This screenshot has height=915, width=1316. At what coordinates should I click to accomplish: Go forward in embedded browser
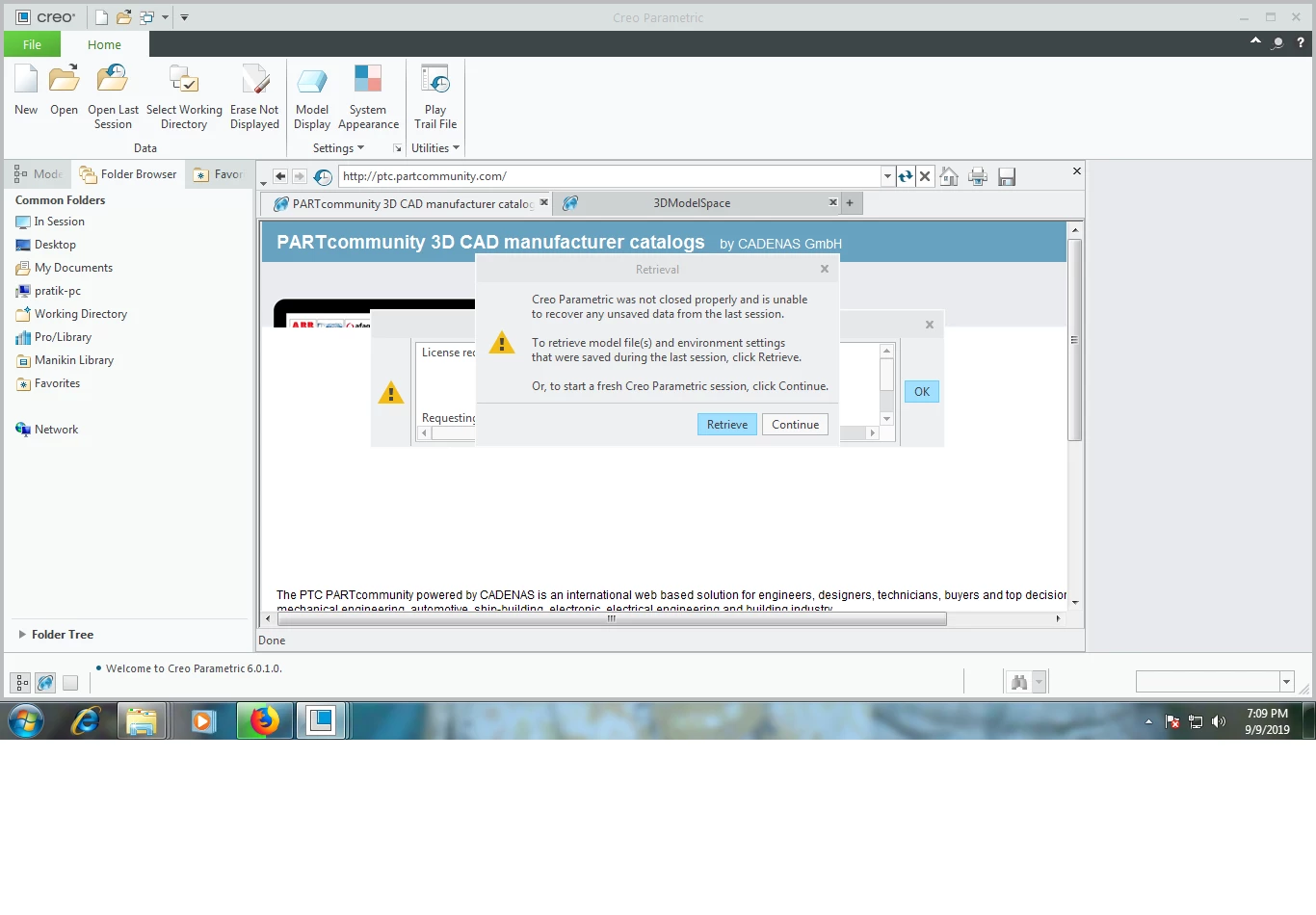300,176
